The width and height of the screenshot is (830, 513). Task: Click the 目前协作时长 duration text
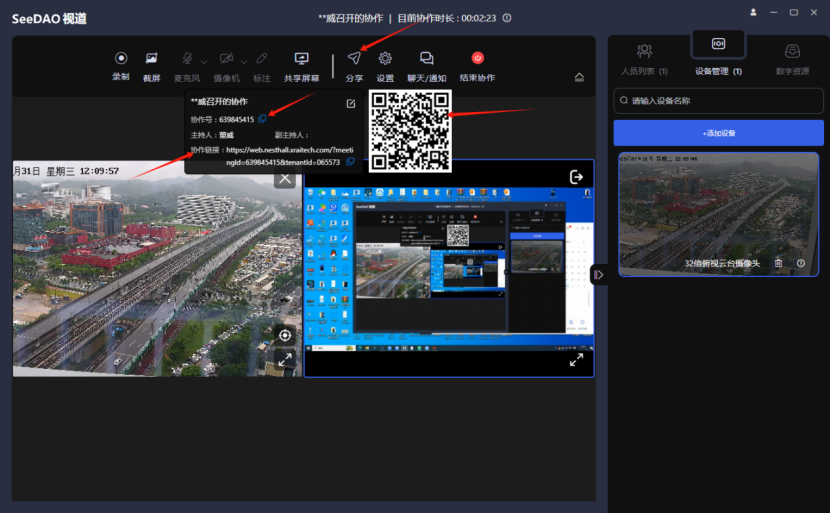tap(447, 18)
